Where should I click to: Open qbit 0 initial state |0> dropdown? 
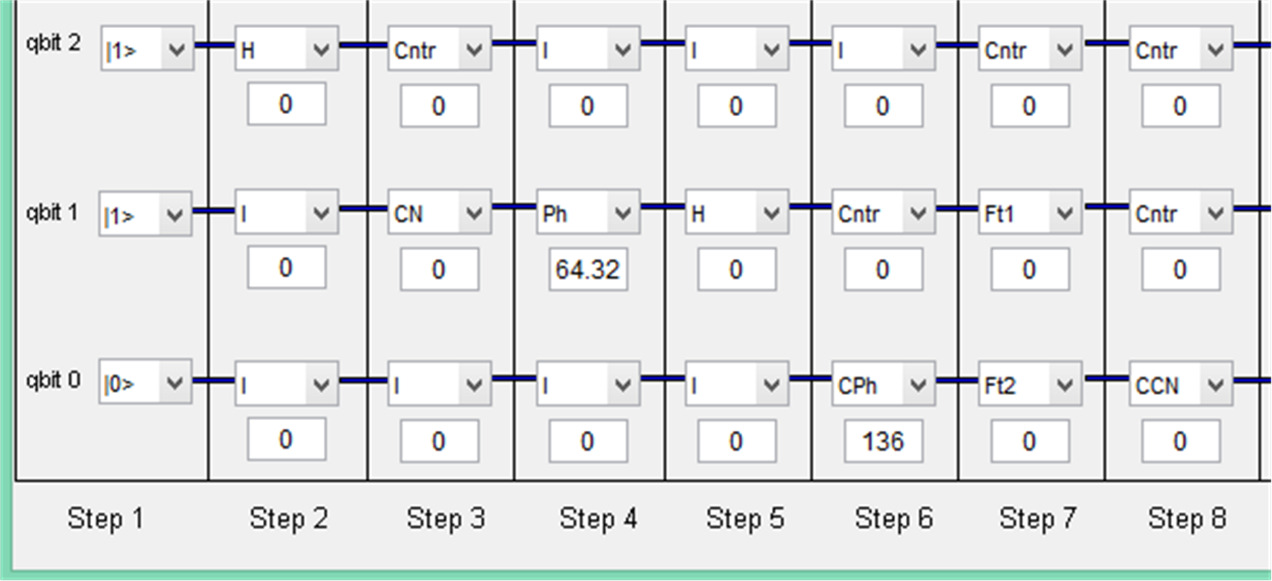(x=145, y=383)
